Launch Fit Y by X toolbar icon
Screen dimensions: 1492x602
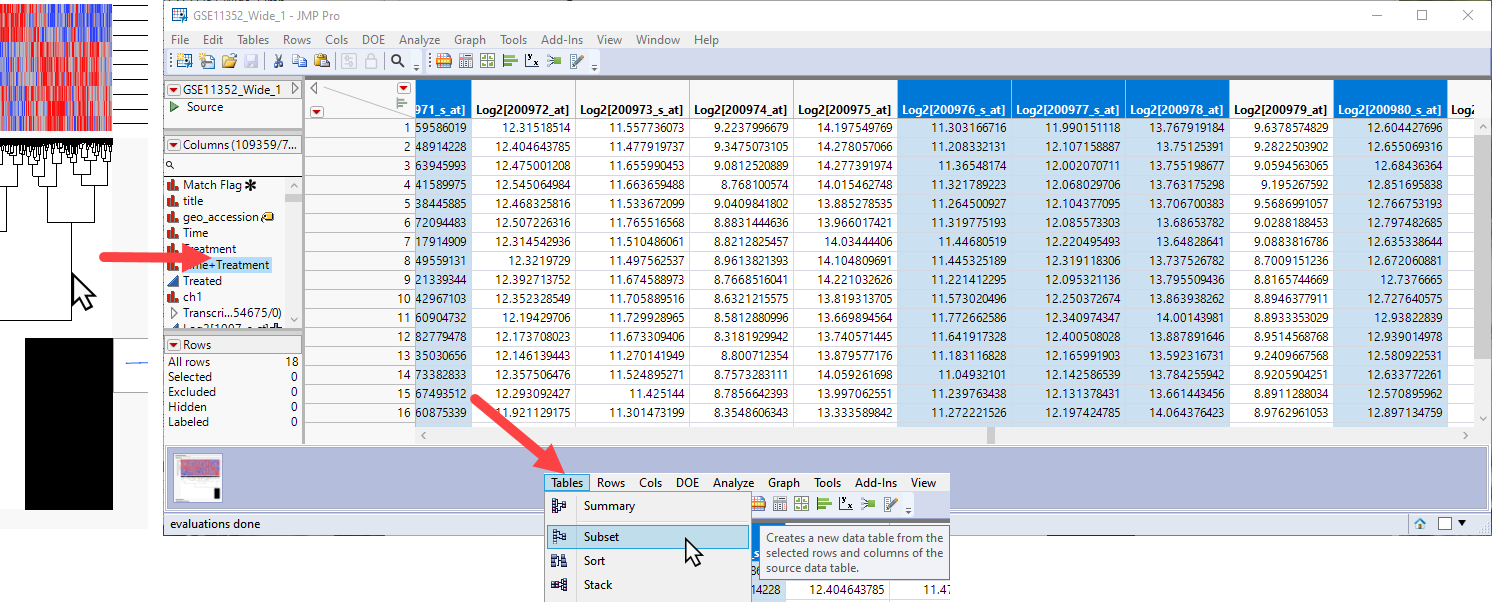(x=531, y=61)
